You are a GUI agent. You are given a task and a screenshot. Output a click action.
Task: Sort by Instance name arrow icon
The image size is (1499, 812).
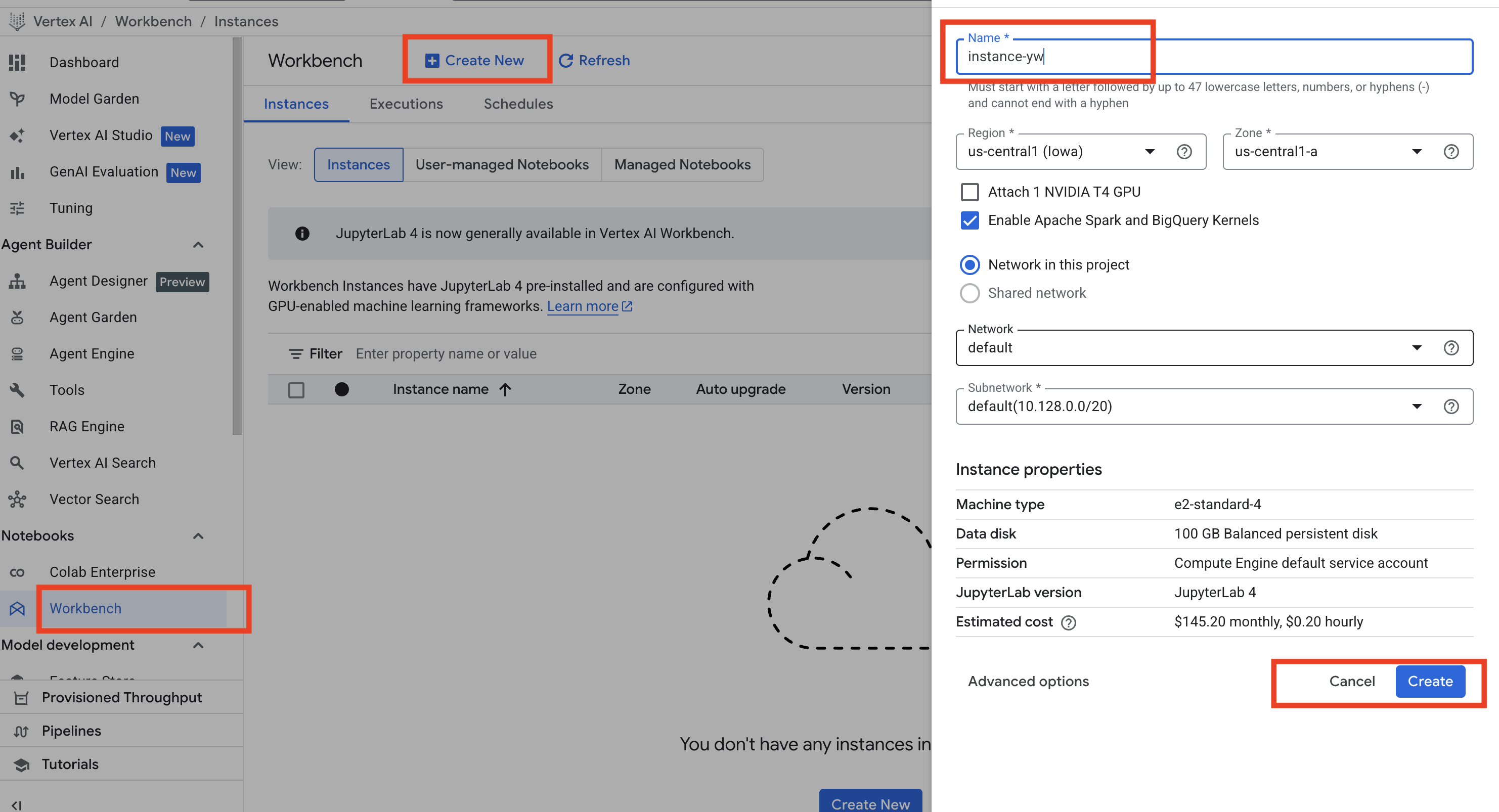(505, 390)
